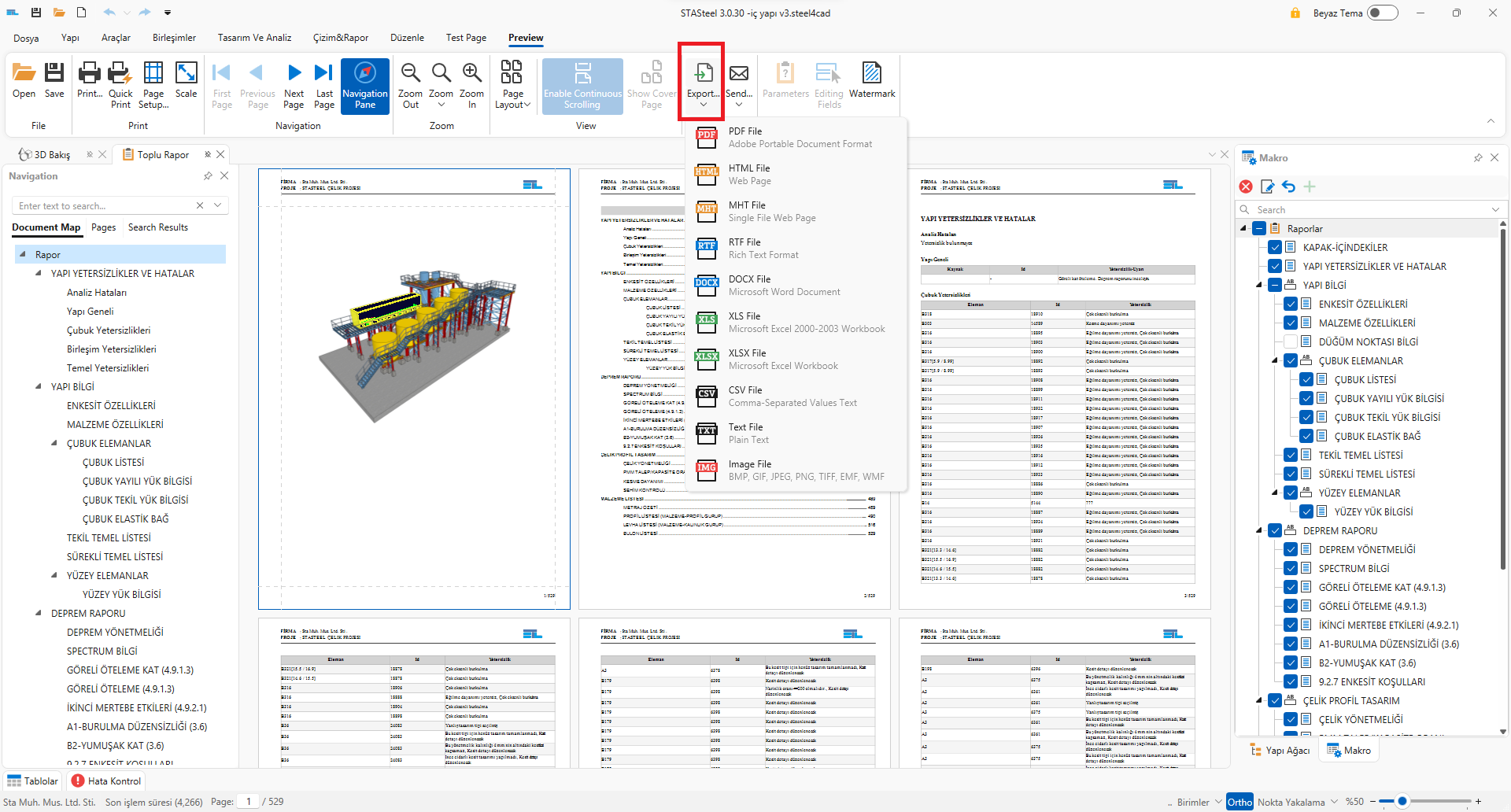This screenshot has width=1511, height=812.
Task: Collapse the DEPREM RAPORU node in Navigation
Action: coord(39,613)
